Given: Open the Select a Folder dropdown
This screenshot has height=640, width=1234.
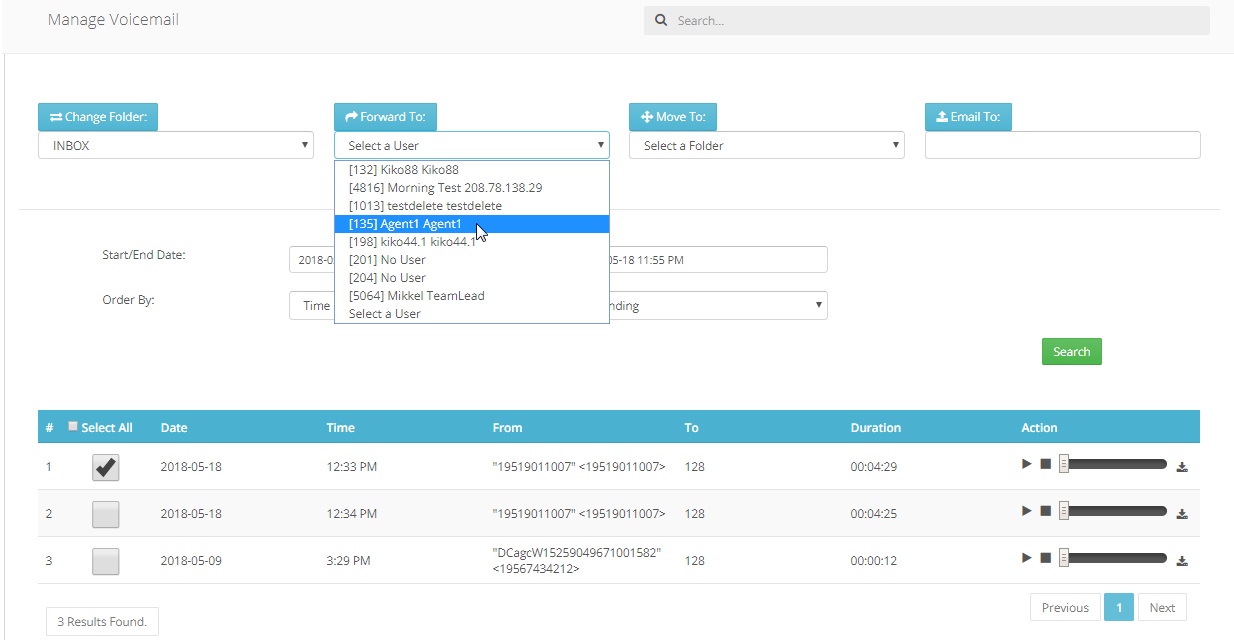Looking at the screenshot, I should click(x=767, y=145).
